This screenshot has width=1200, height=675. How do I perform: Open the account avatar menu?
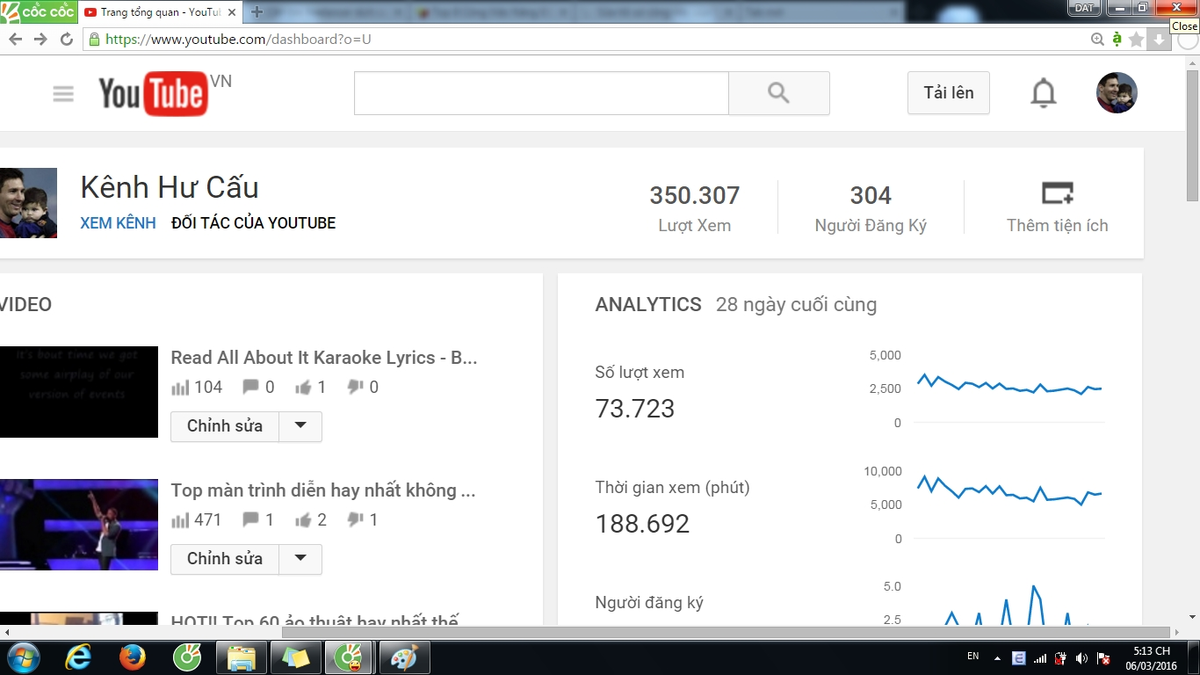pyautogui.click(x=1117, y=93)
